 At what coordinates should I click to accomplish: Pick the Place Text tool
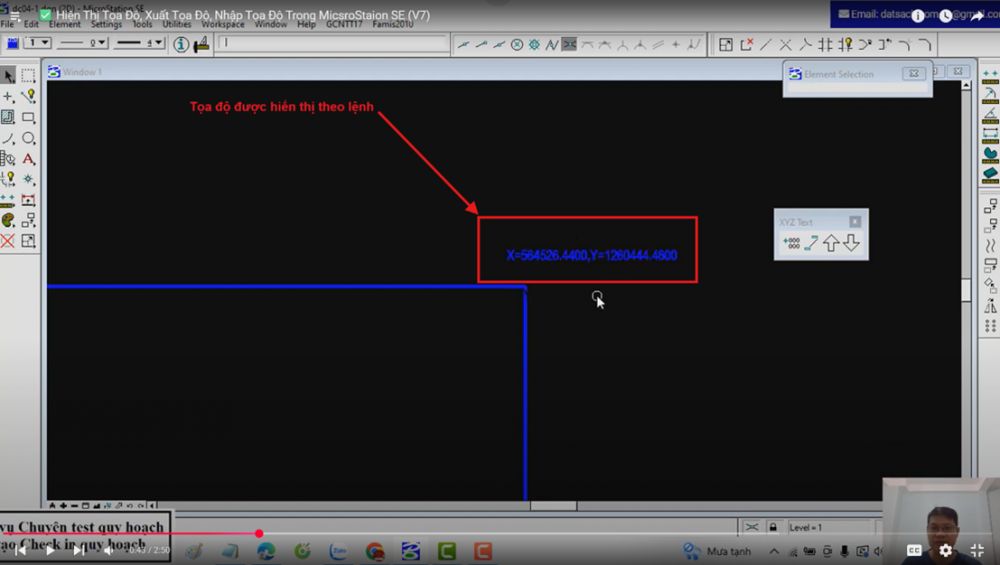[x=28, y=159]
